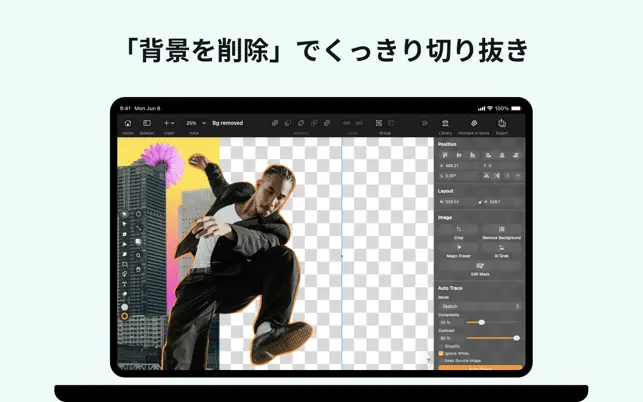
Task: Select the Text tool
Action: 125,284
